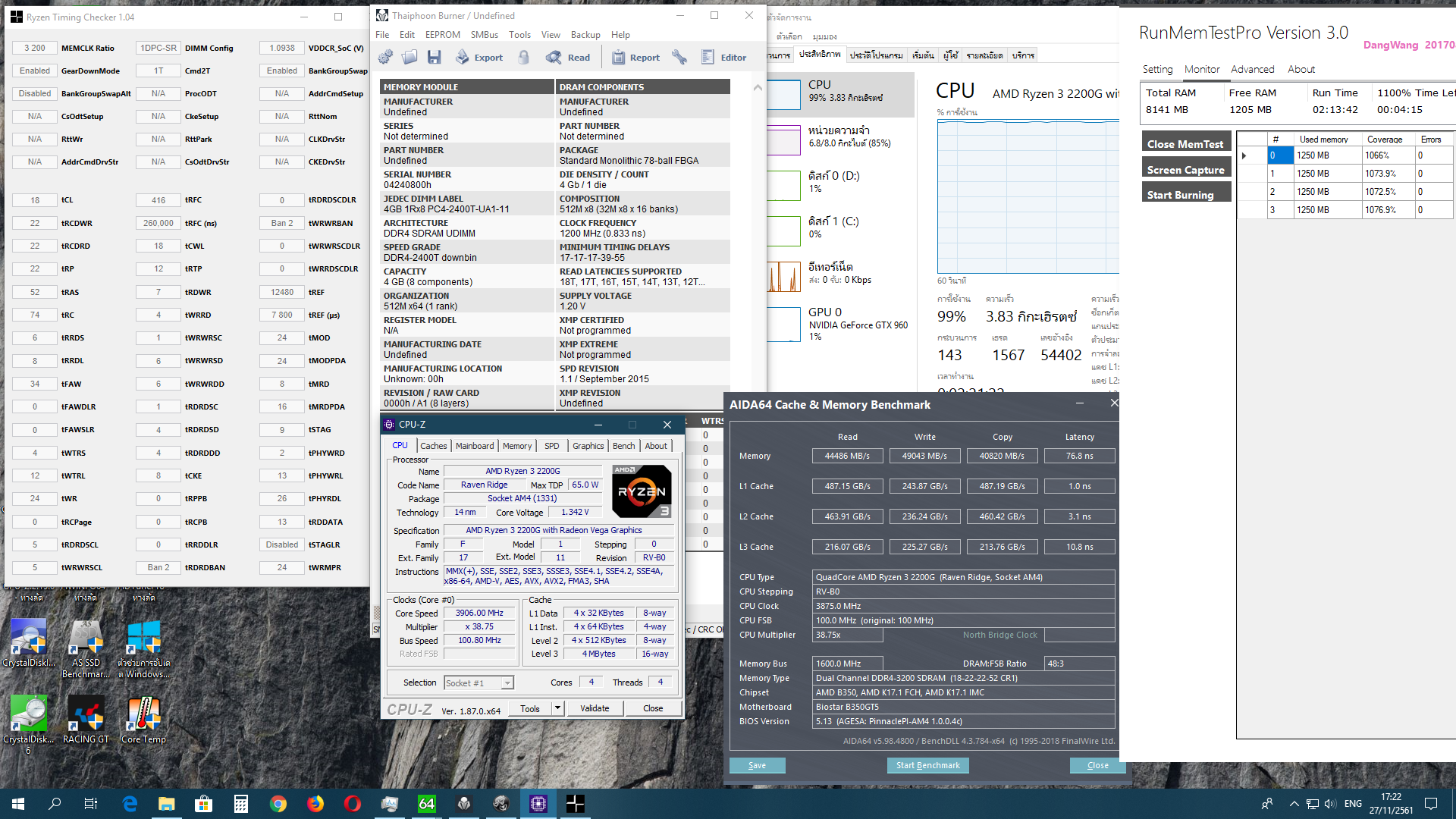Switch to the Graphics tab in CPU-Z
The height and width of the screenshot is (819, 1456).
point(588,446)
